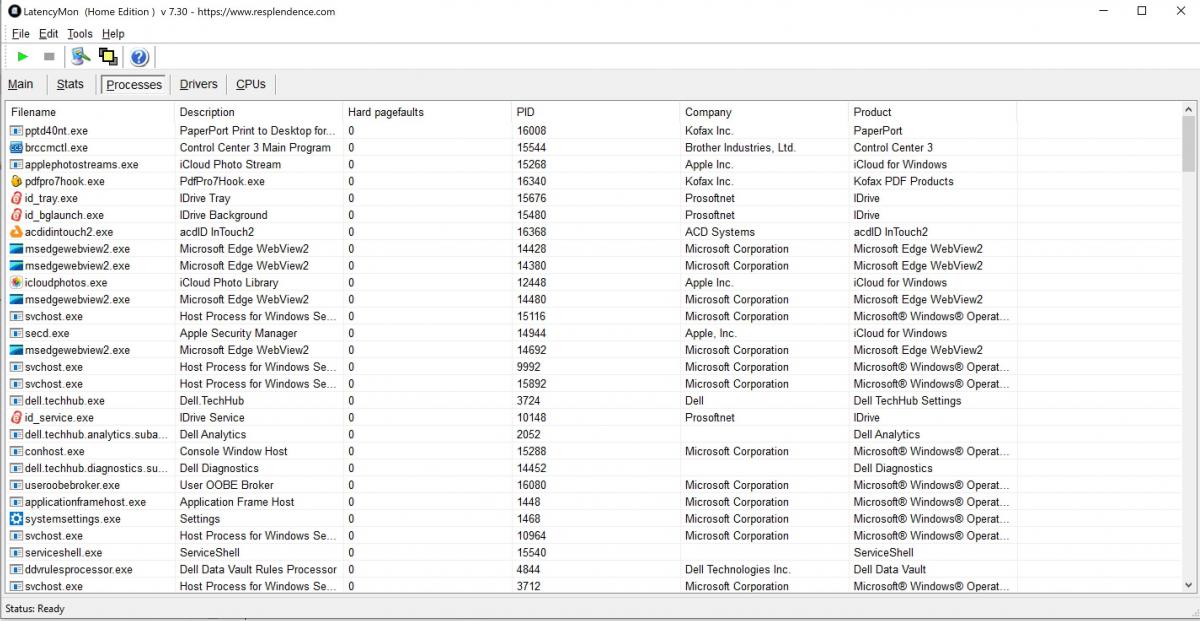Select the dell.techhub.diagnostics.su... filename
This screenshot has height=621, width=1200.
97,469
